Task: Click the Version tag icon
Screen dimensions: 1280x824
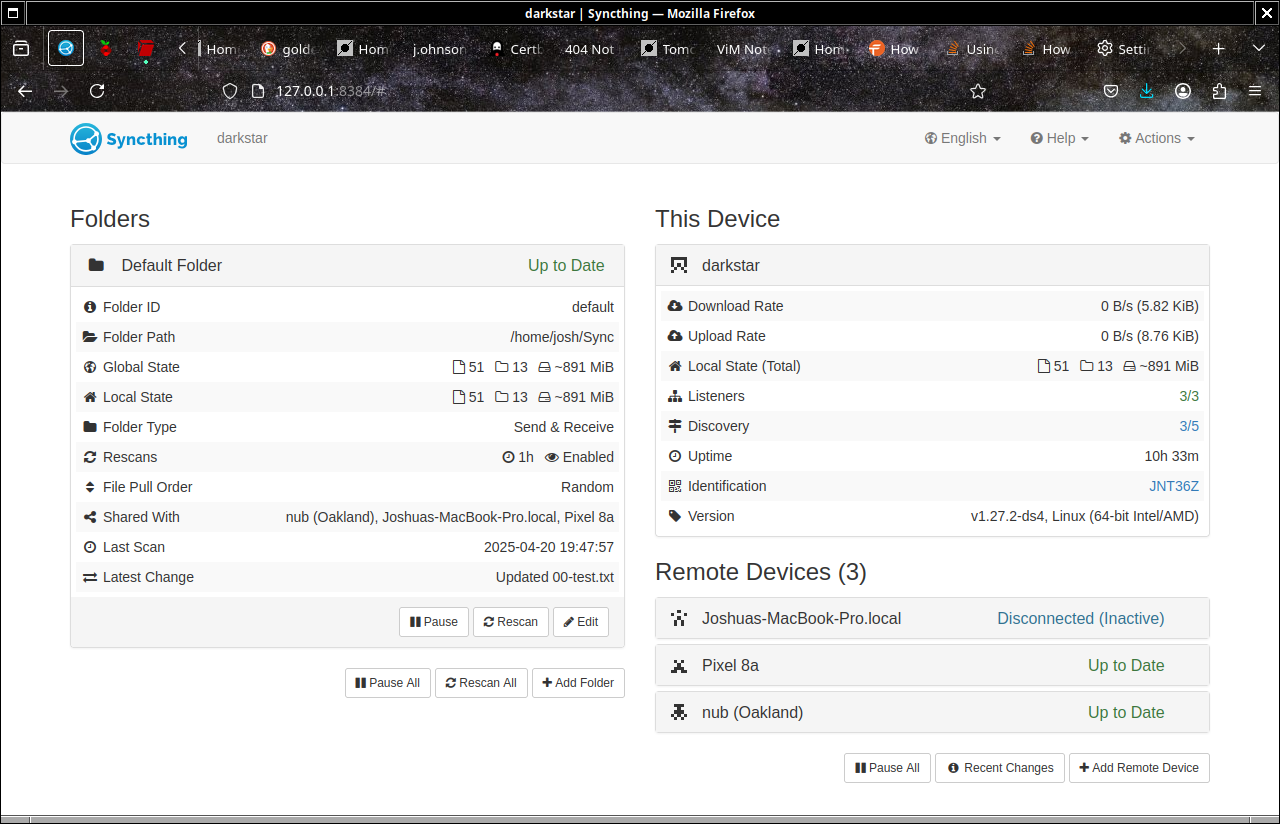Action: click(675, 516)
